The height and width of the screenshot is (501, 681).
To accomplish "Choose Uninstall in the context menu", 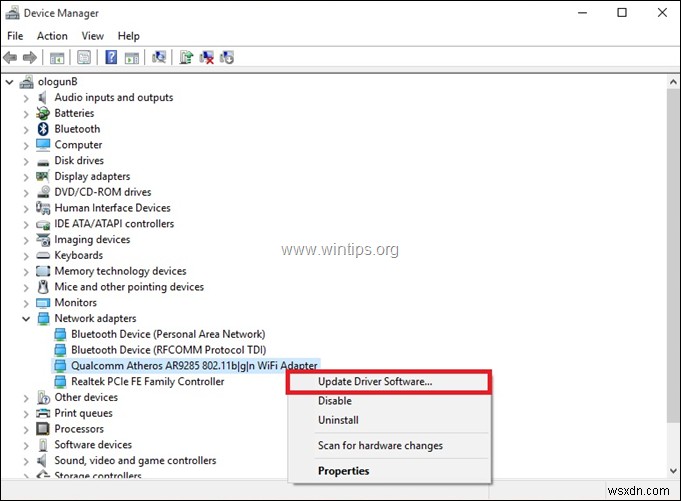I will coord(390,420).
